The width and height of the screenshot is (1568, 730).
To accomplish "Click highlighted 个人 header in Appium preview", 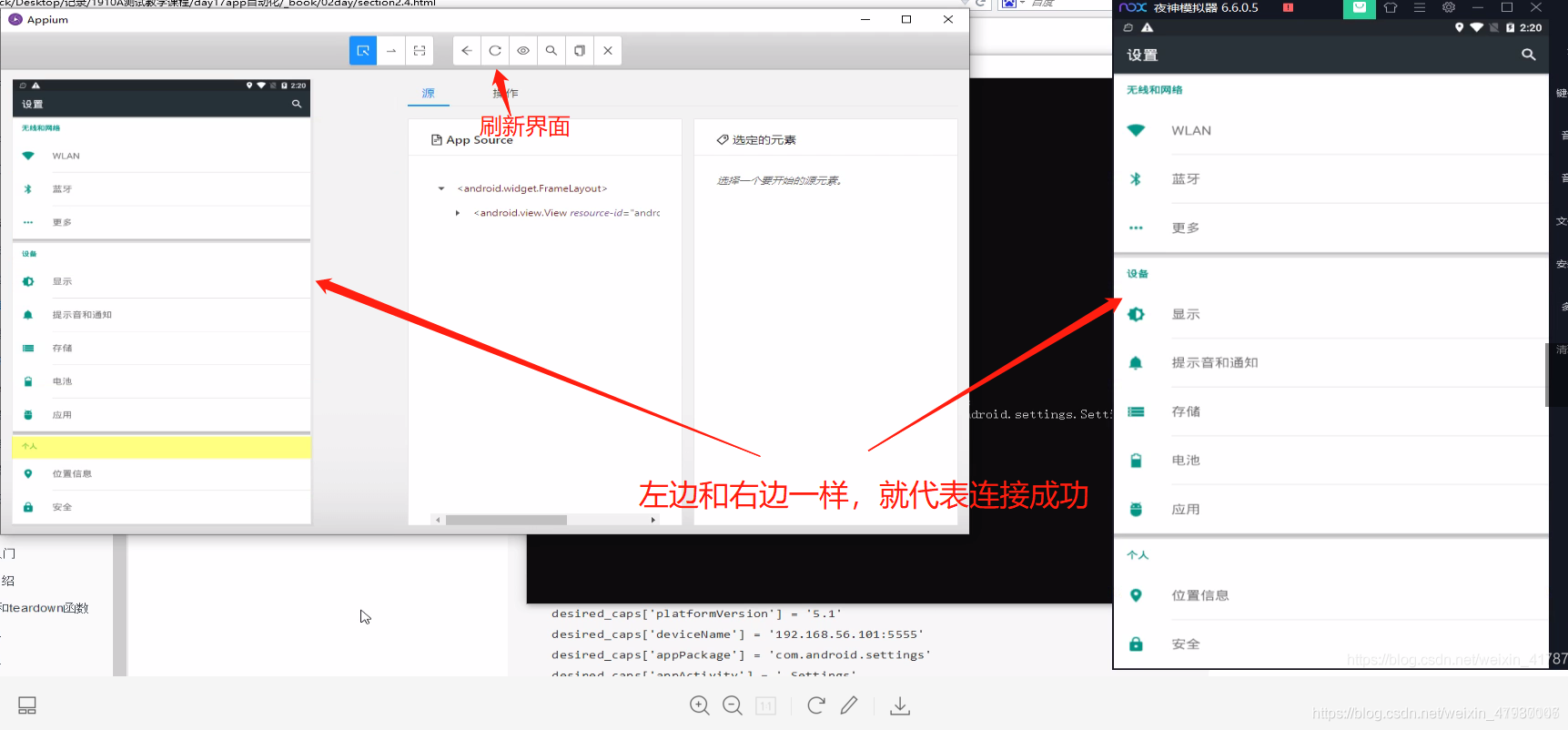I will (x=162, y=446).
